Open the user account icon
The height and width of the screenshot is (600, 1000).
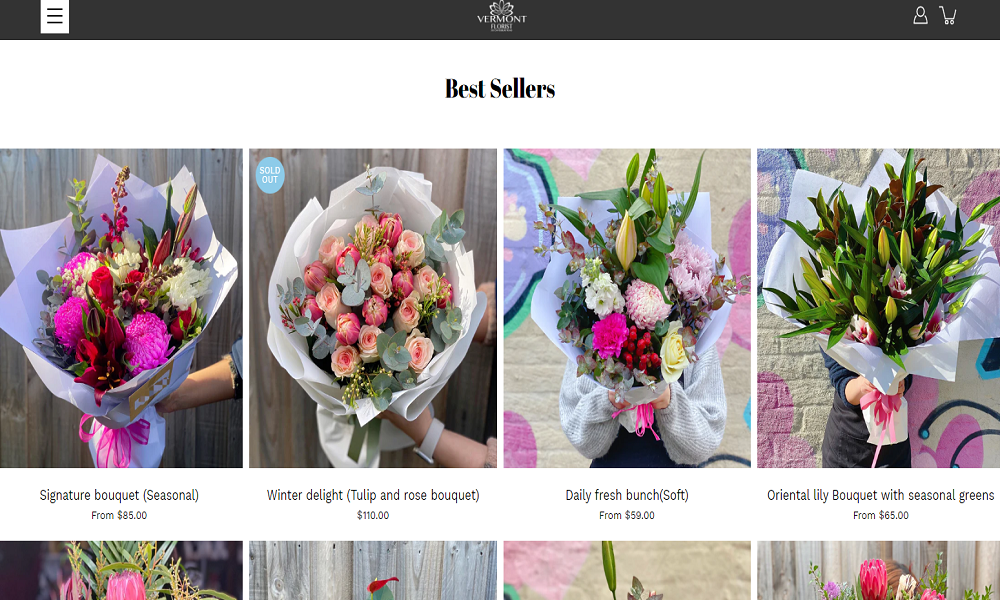(920, 15)
